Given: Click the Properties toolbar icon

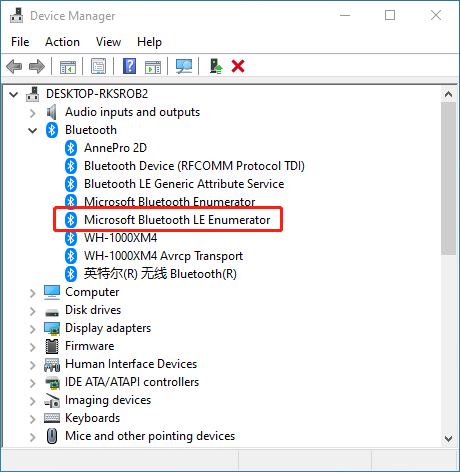Looking at the screenshot, I should [x=99, y=66].
